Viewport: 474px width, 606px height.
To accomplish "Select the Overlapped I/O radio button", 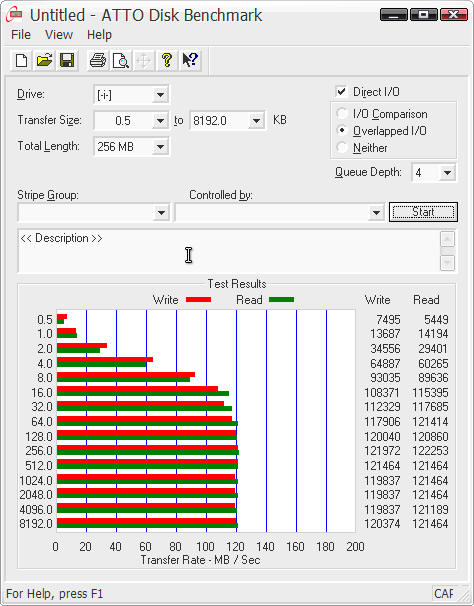I will click(342, 131).
